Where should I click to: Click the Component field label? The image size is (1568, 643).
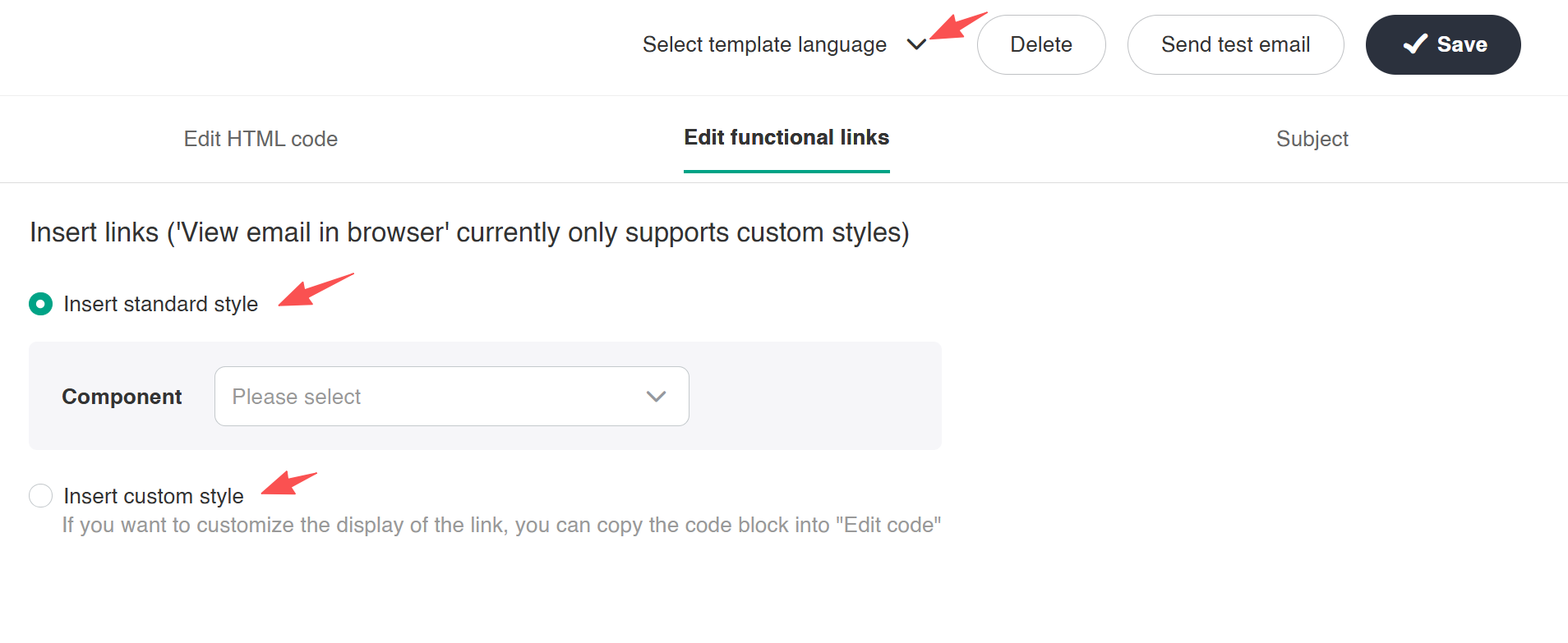[x=122, y=397]
